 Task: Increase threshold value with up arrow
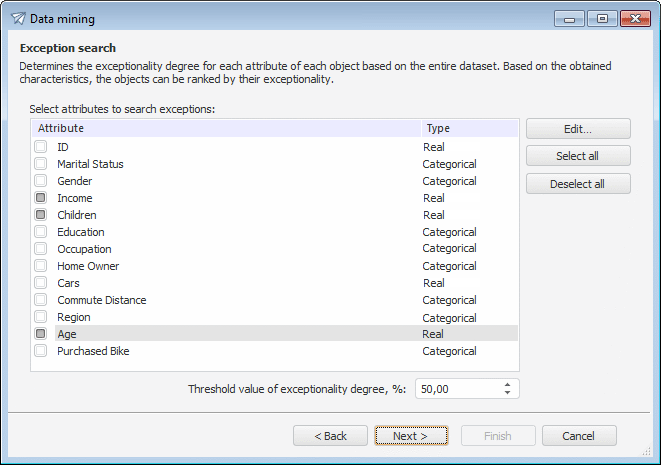508,384
